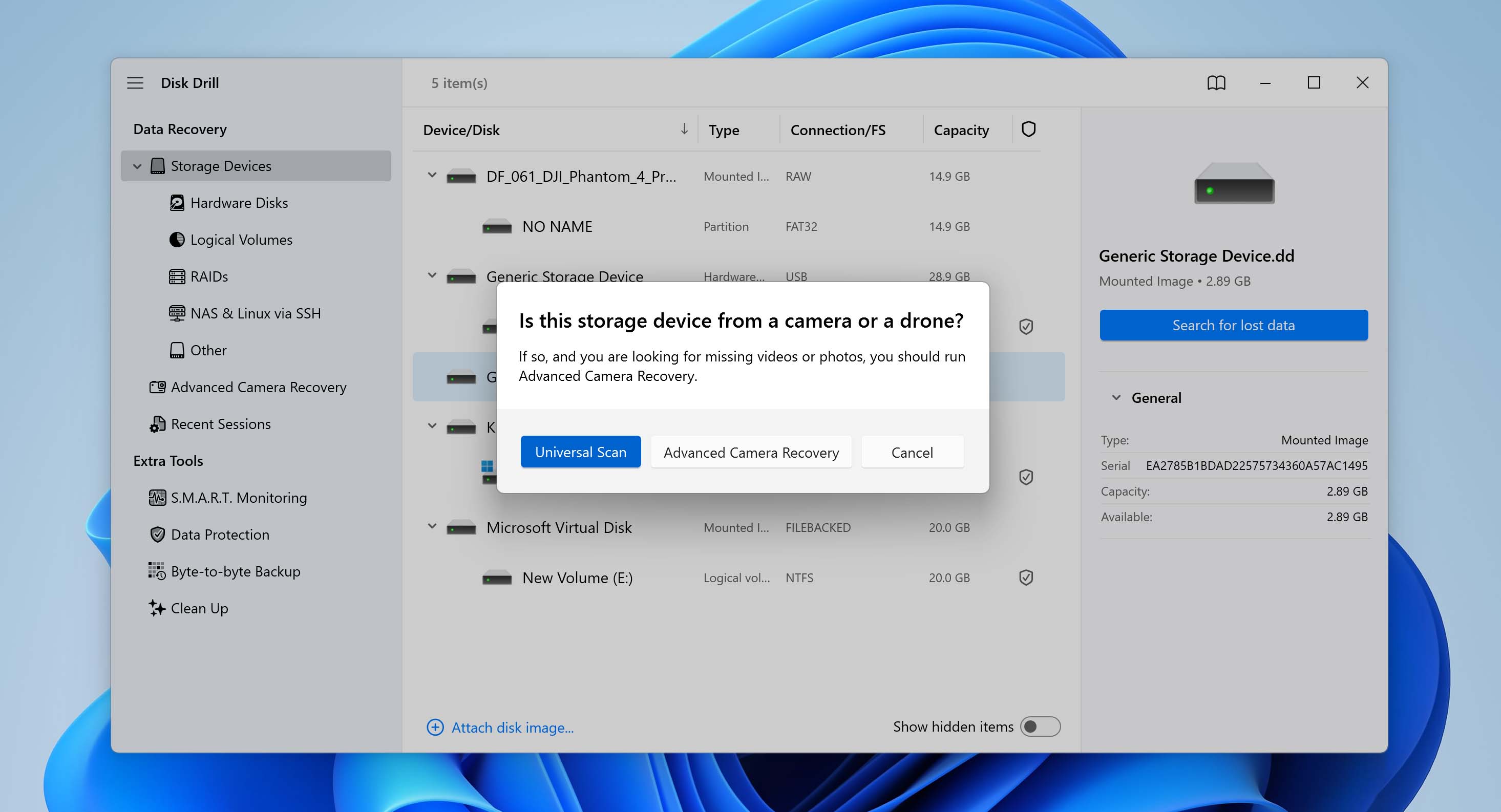Click the Clean Up sparkle icon
This screenshot has height=812, width=1501.
click(x=157, y=608)
